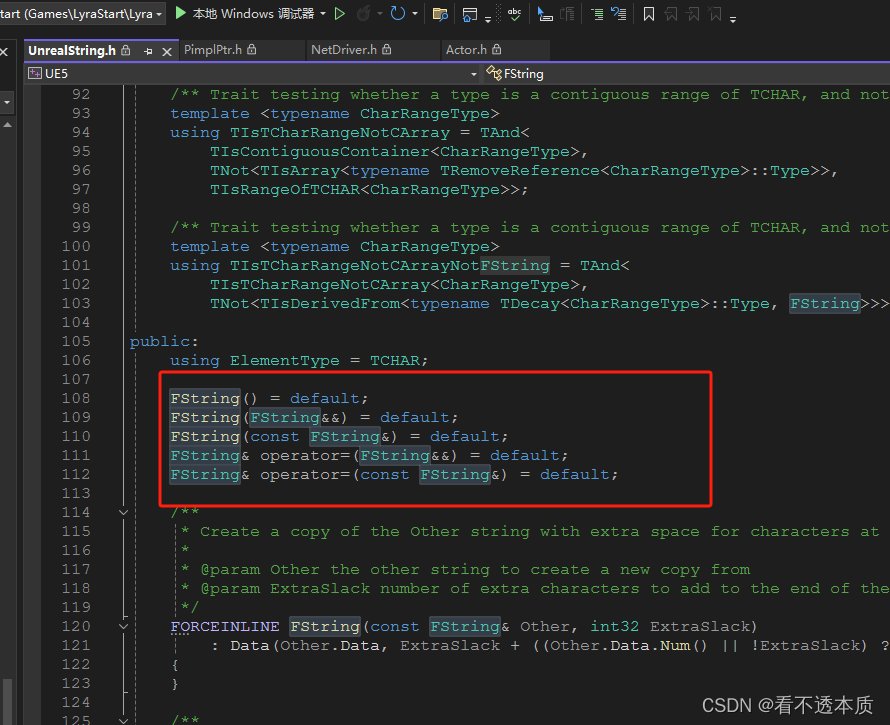Collapse the comment block at line 114
The width and height of the screenshot is (890, 725).
123,512
